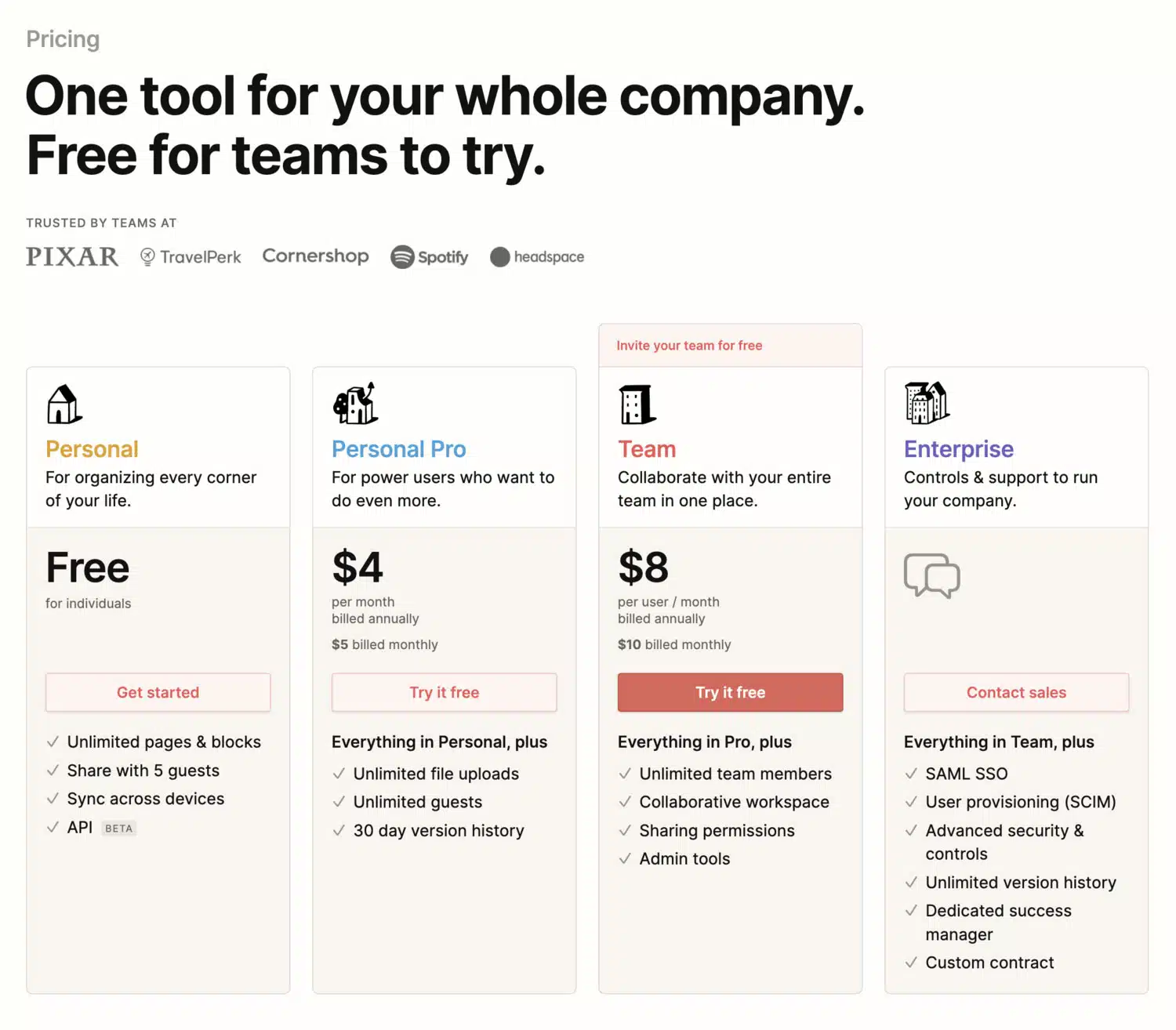This screenshot has width=1176, height=1030.
Task: Click the checkmark beside SAML SSO
Action: click(x=911, y=774)
